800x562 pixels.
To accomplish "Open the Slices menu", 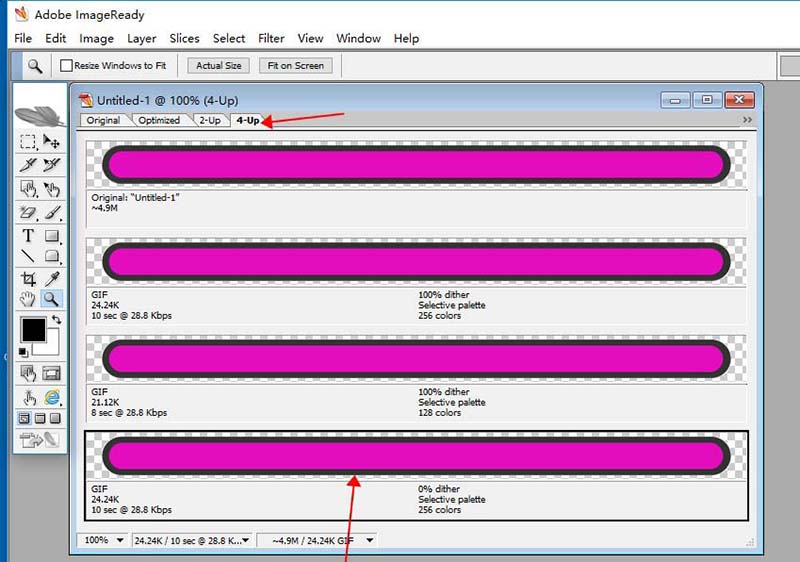I will 184,38.
